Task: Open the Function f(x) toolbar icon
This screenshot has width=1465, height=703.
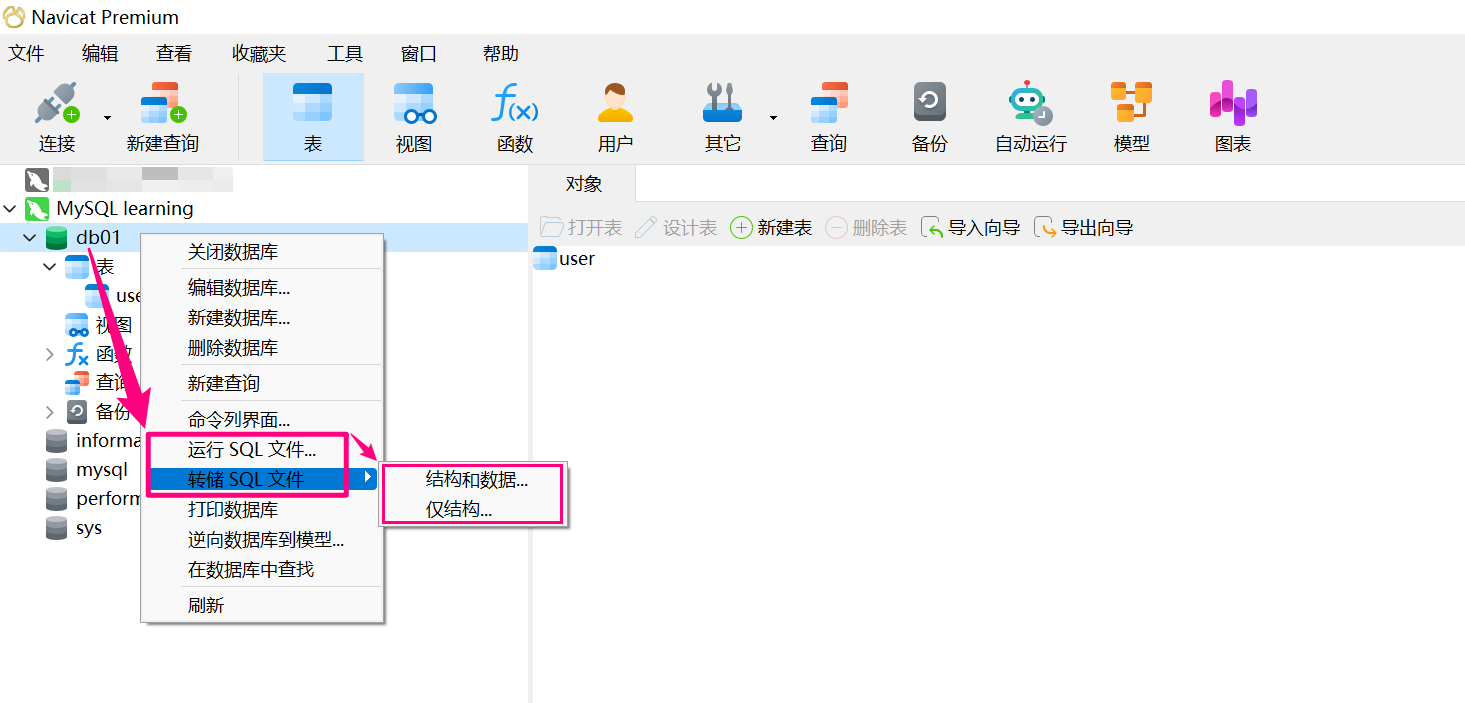Action: pyautogui.click(x=515, y=105)
